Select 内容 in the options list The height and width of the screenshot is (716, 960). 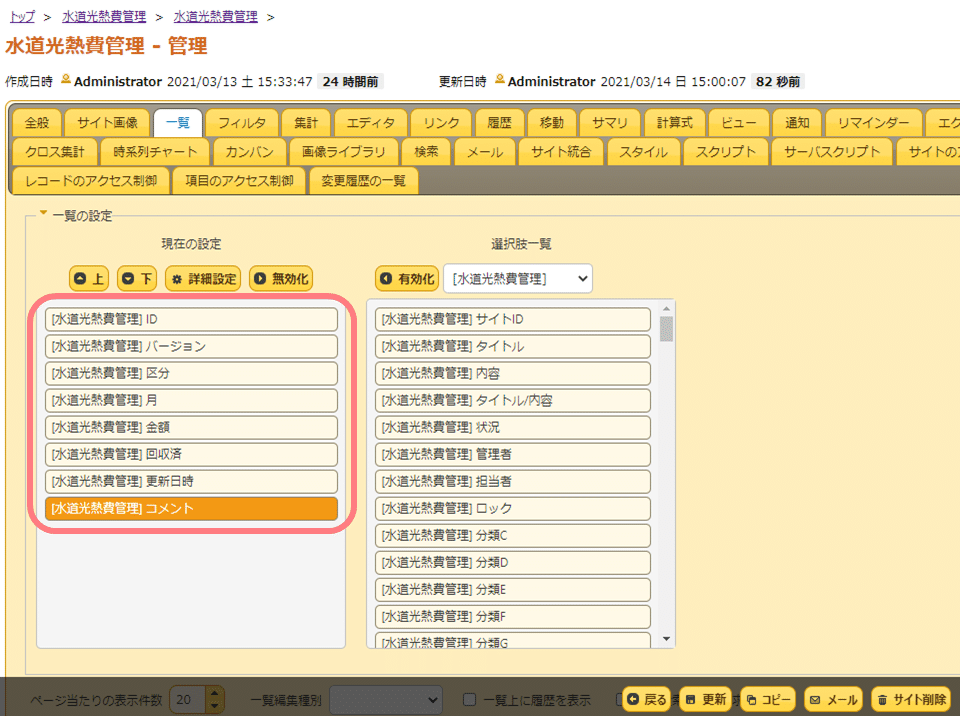coord(512,373)
